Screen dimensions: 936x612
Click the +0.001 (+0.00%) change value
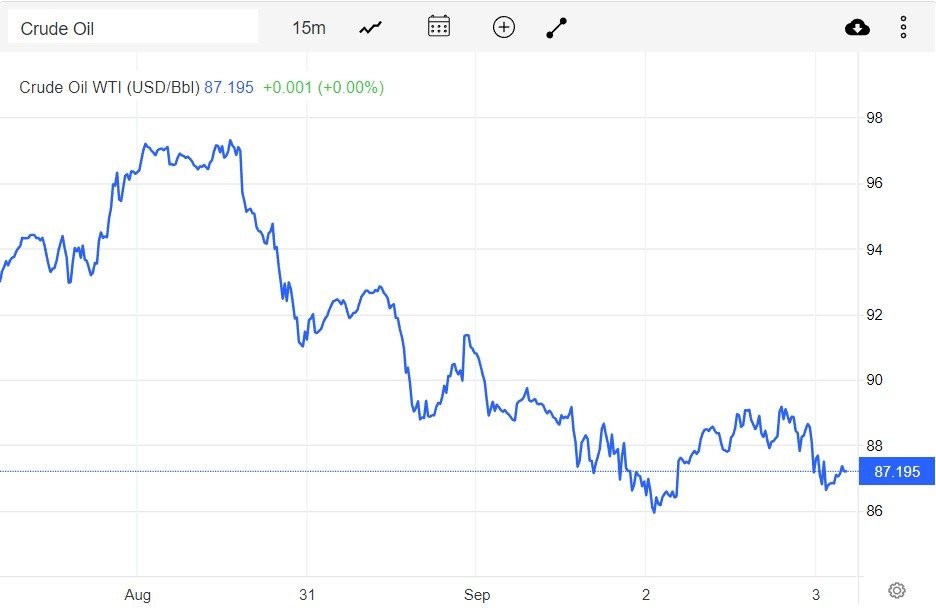(323, 87)
